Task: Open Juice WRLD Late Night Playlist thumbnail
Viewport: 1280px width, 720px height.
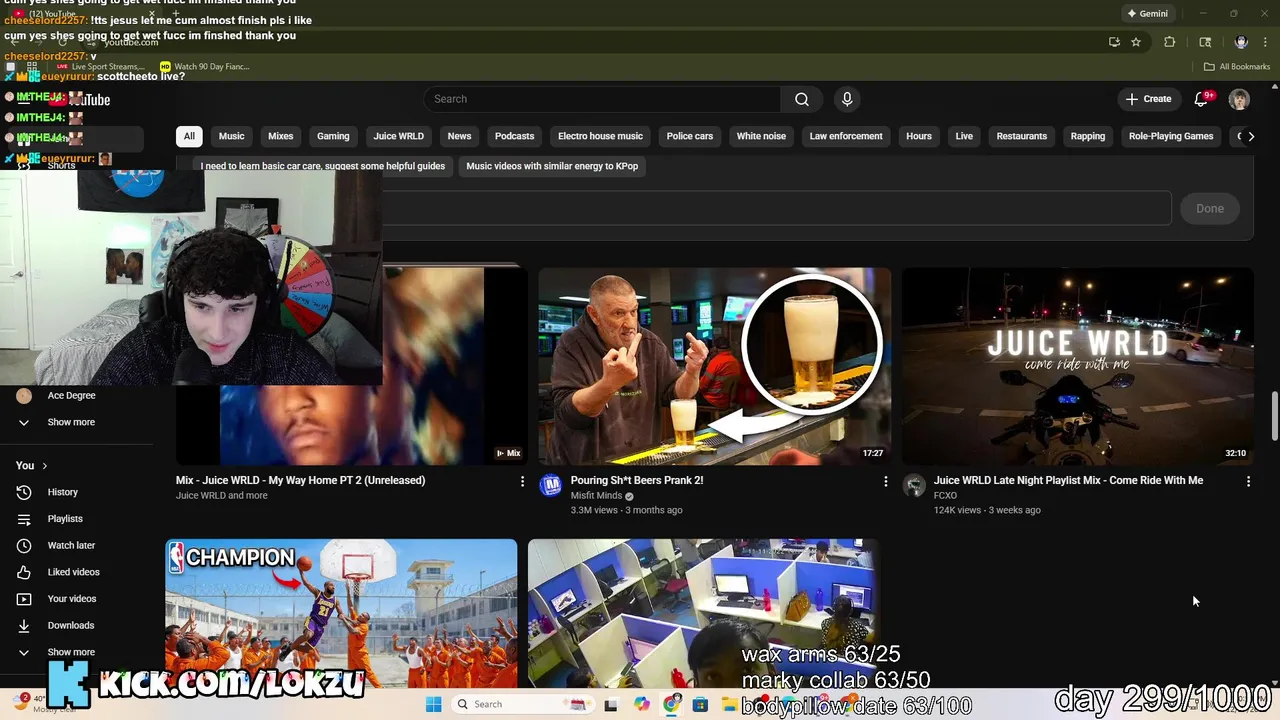Action: coord(1078,366)
